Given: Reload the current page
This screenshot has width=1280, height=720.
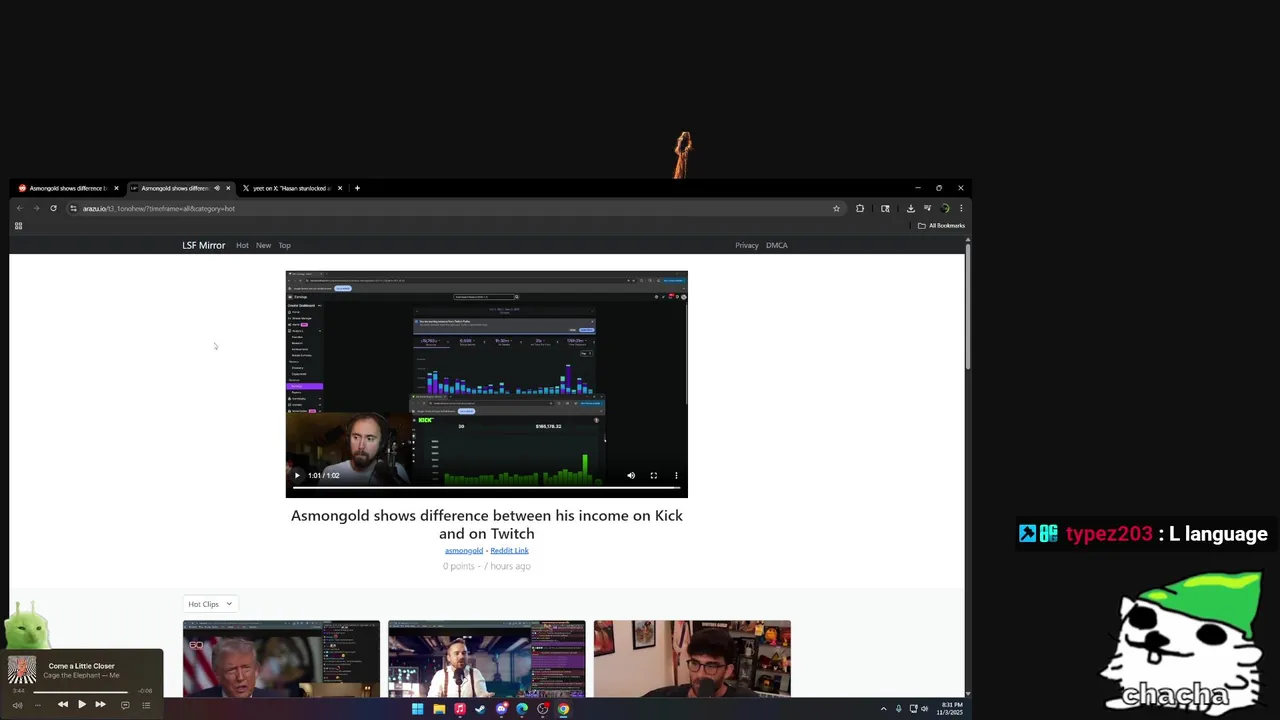Looking at the screenshot, I should pyautogui.click(x=53, y=209).
